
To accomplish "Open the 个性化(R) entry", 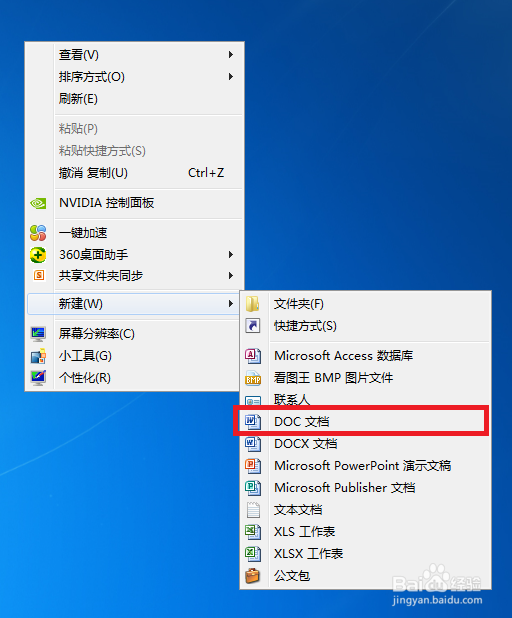I will [x=134, y=378].
